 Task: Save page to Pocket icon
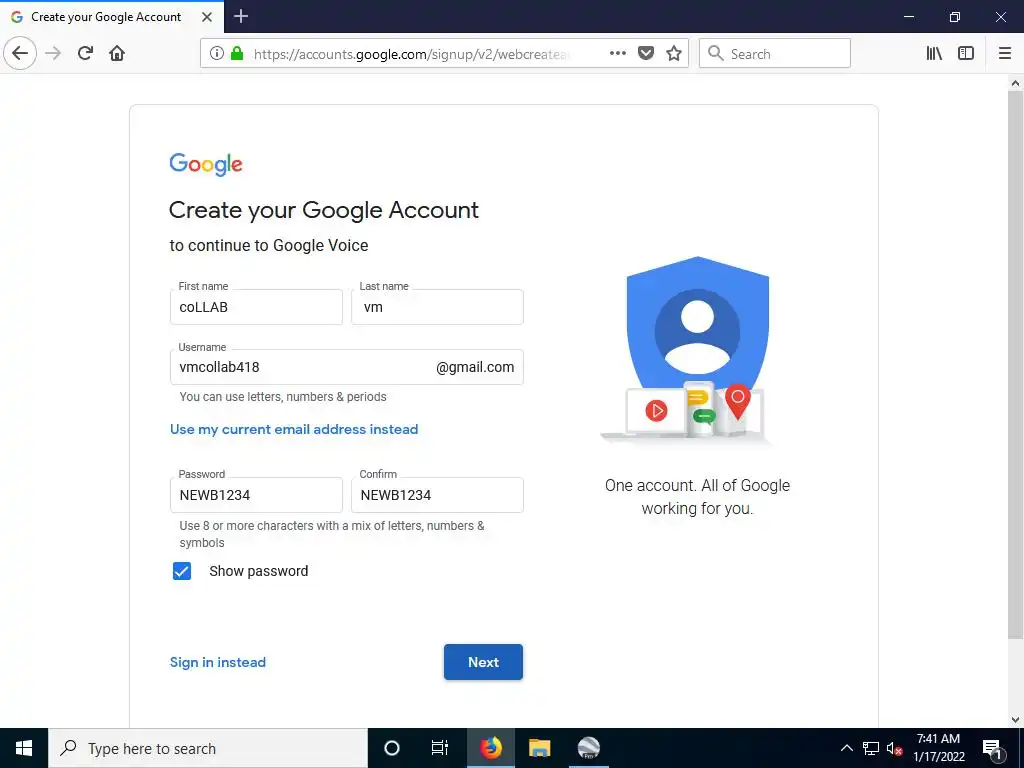[646, 54]
